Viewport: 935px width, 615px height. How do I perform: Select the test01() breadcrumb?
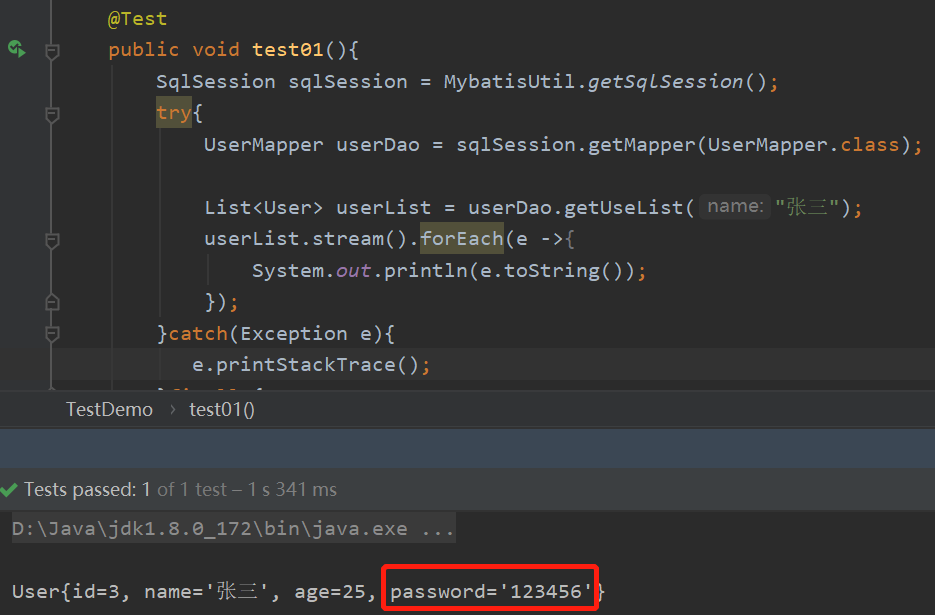click(222, 410)
